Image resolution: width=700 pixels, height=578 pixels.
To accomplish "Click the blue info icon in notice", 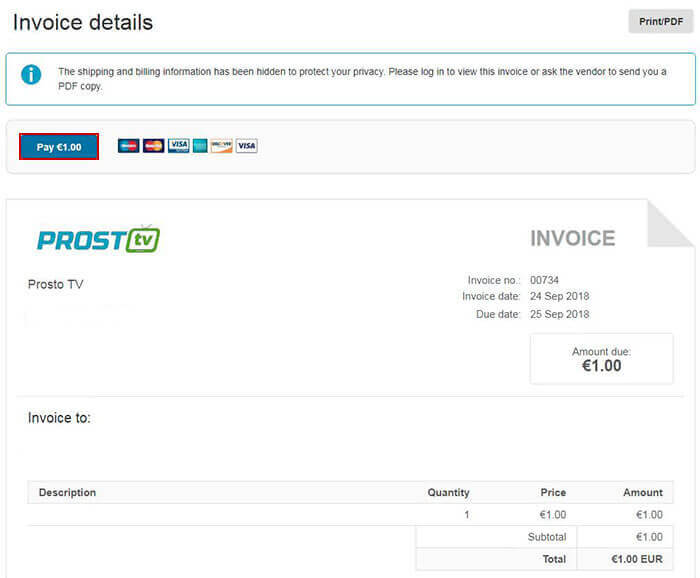I will (x=31, y=74).
